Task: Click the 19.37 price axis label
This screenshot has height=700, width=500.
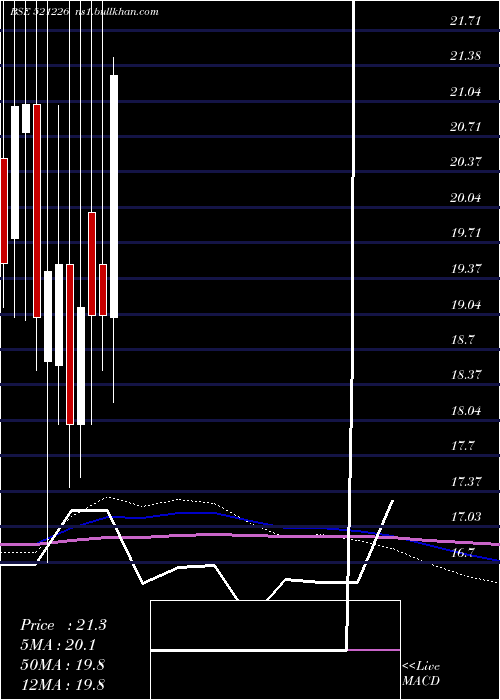Action: (x=466, y=269)
